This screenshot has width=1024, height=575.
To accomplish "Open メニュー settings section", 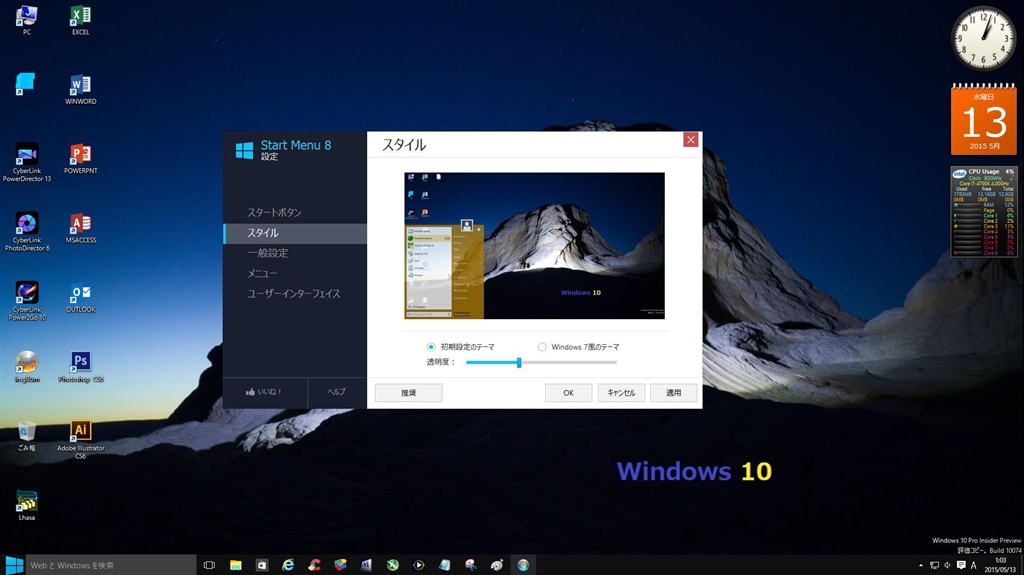I will click(x=295, y=273).
